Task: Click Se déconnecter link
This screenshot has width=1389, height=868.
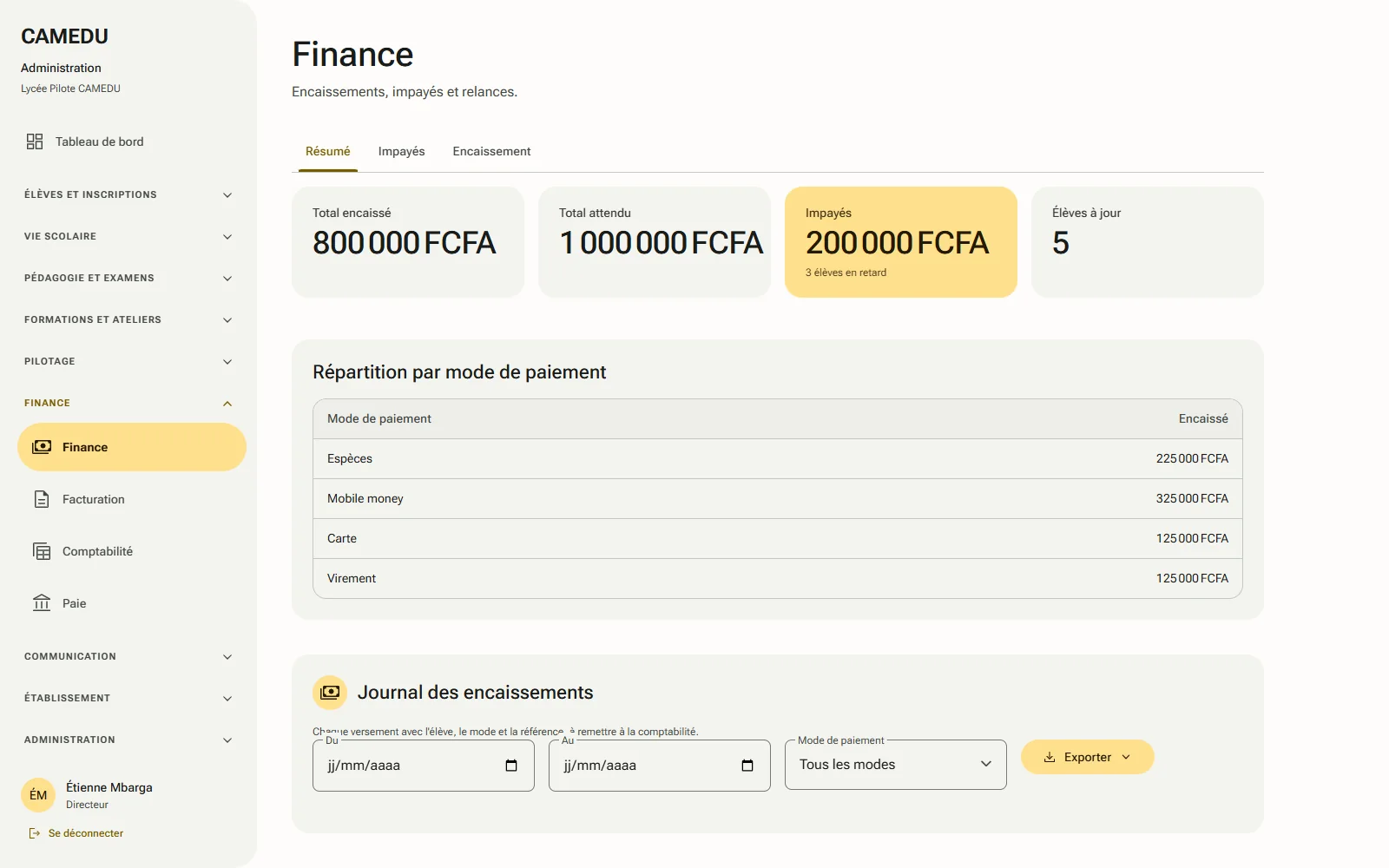Action: (76, 833)
